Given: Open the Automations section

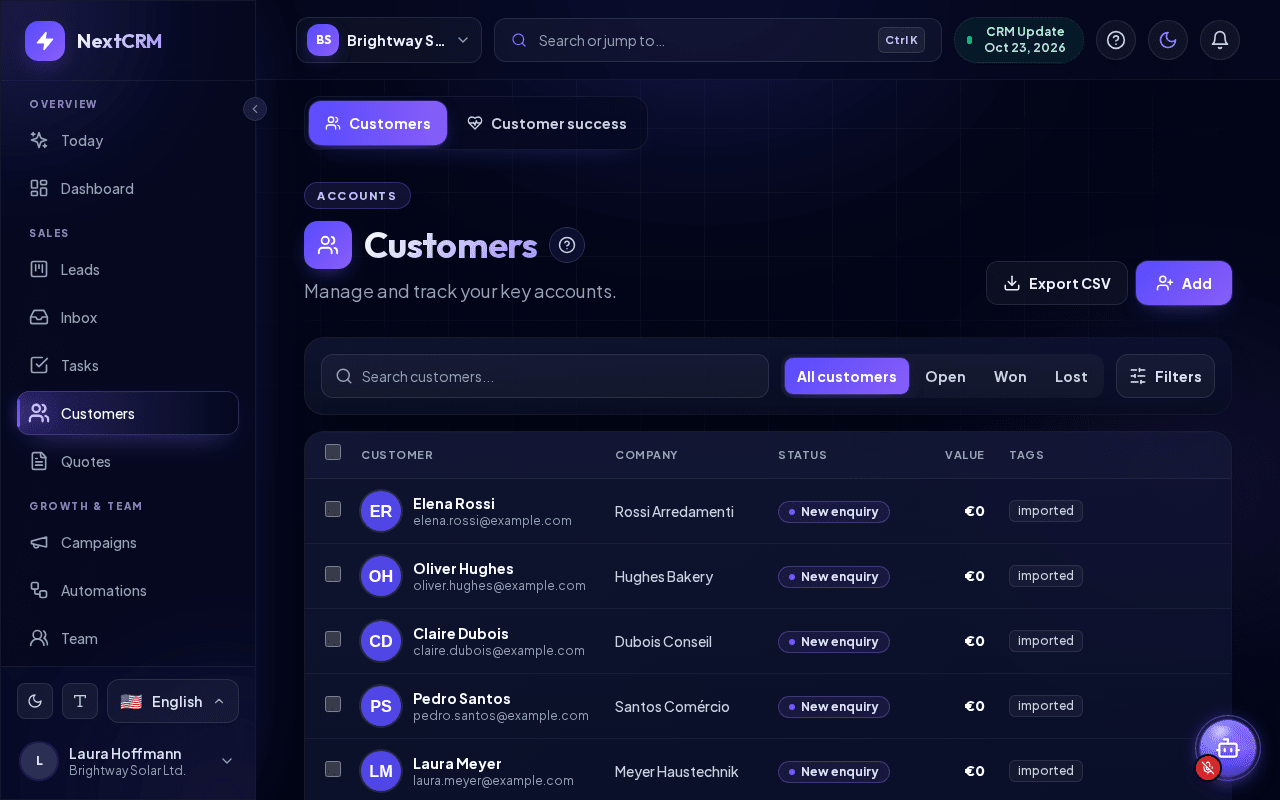Looking at the screenshot, I should pos(128,591).
